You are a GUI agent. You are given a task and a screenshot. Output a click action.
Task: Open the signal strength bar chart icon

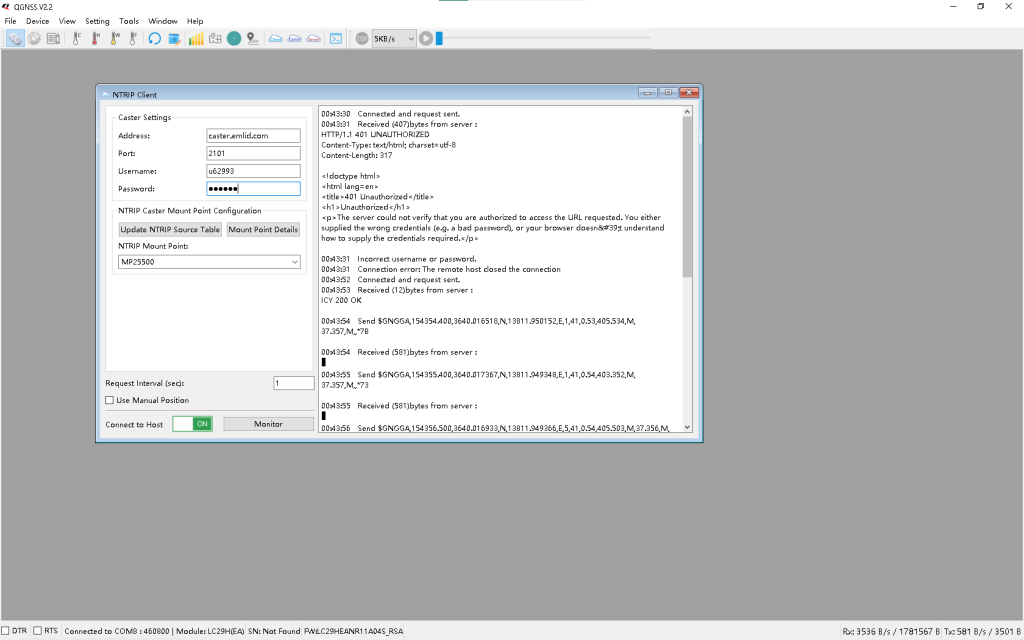pyautogui.click(x=196, y=39)
